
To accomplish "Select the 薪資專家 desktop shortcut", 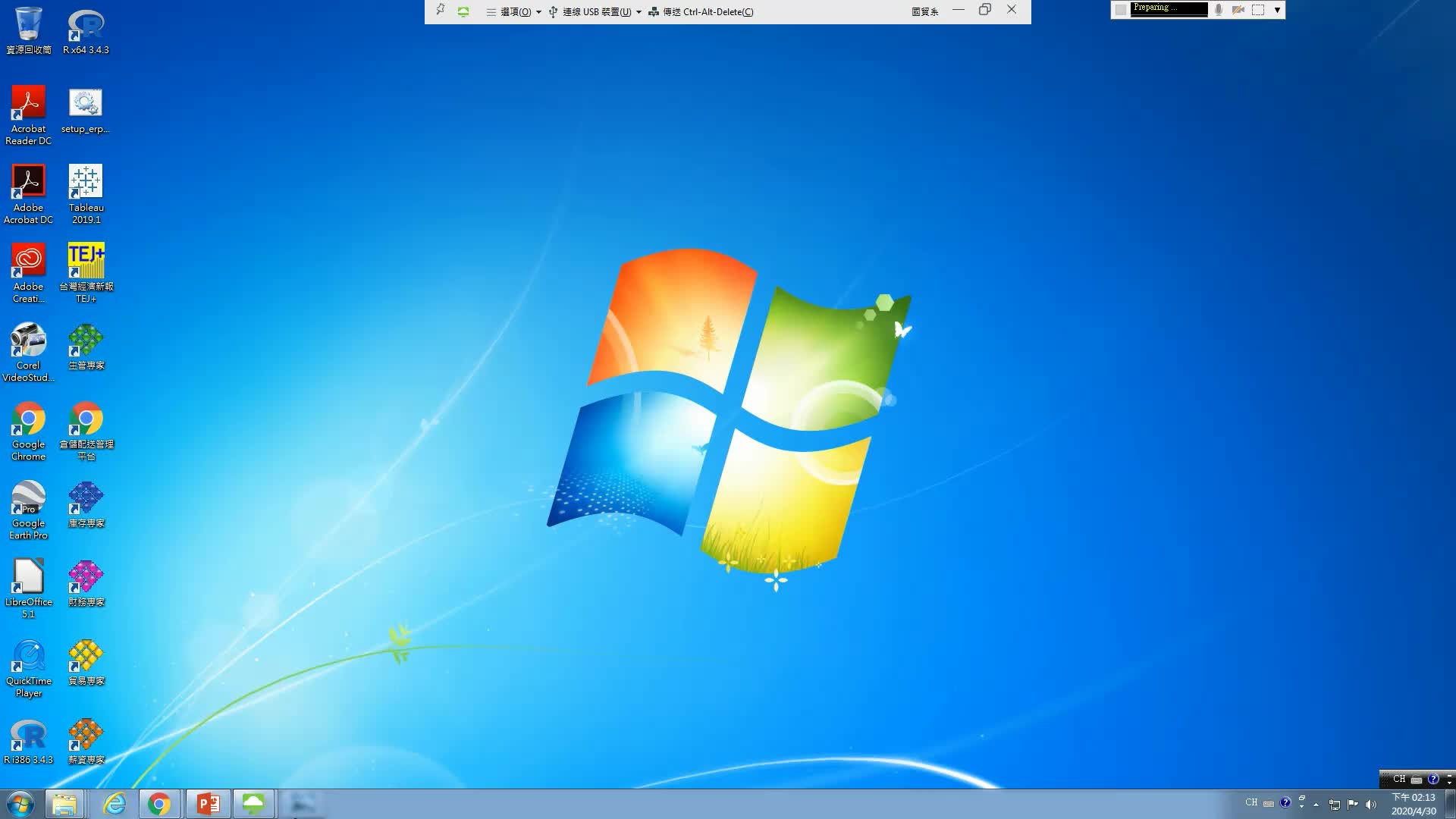I will 86,742.
